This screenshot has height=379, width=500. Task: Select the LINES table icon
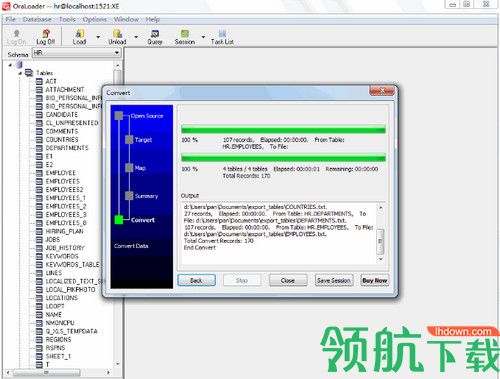(39, 273)
